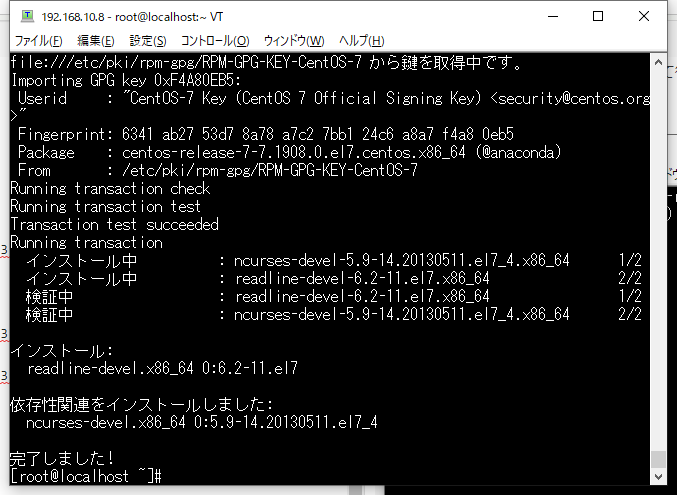Minimize the Tera Term window
The width and height of the screenshot is (677, 495).
553,16
